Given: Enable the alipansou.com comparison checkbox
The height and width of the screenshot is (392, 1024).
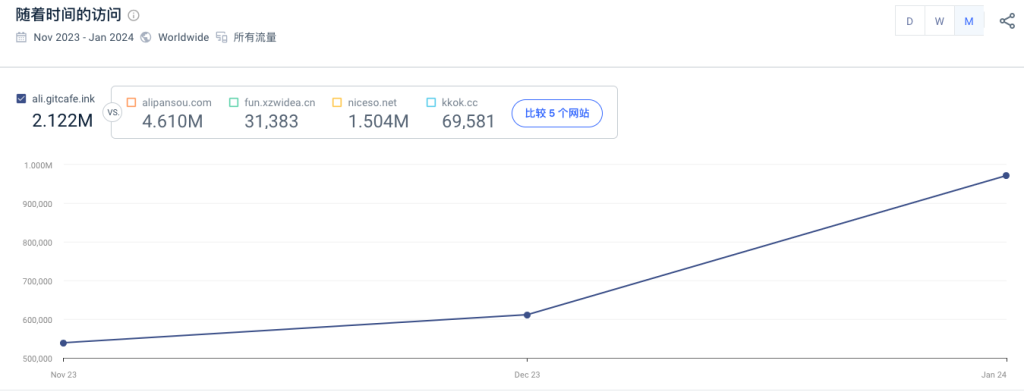Looking at the screenshot, I should (x=131, y=103).
